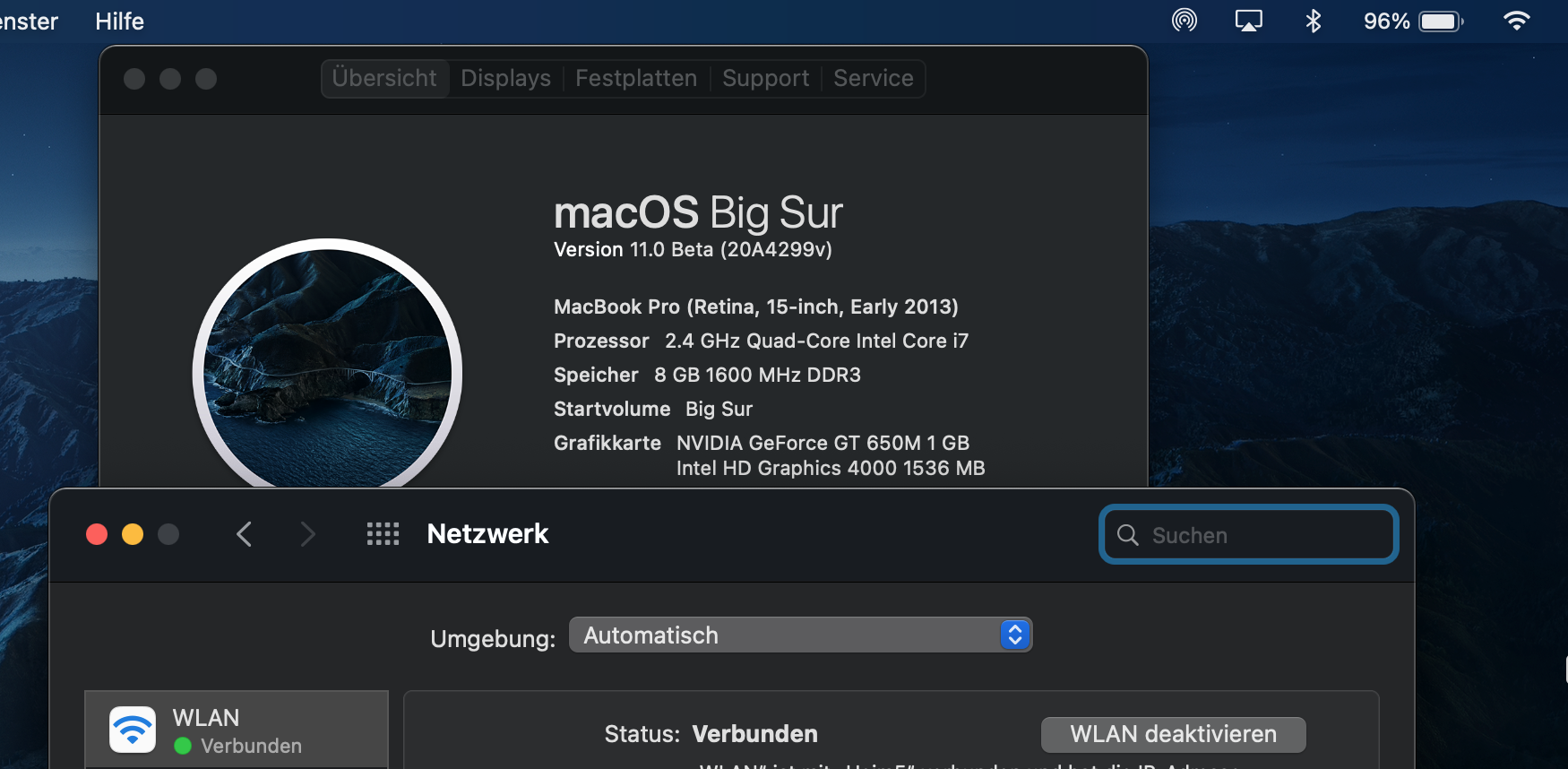The image size is (1568, 769).
Task: Show battery status from the battery icon
Action: 1441,21
